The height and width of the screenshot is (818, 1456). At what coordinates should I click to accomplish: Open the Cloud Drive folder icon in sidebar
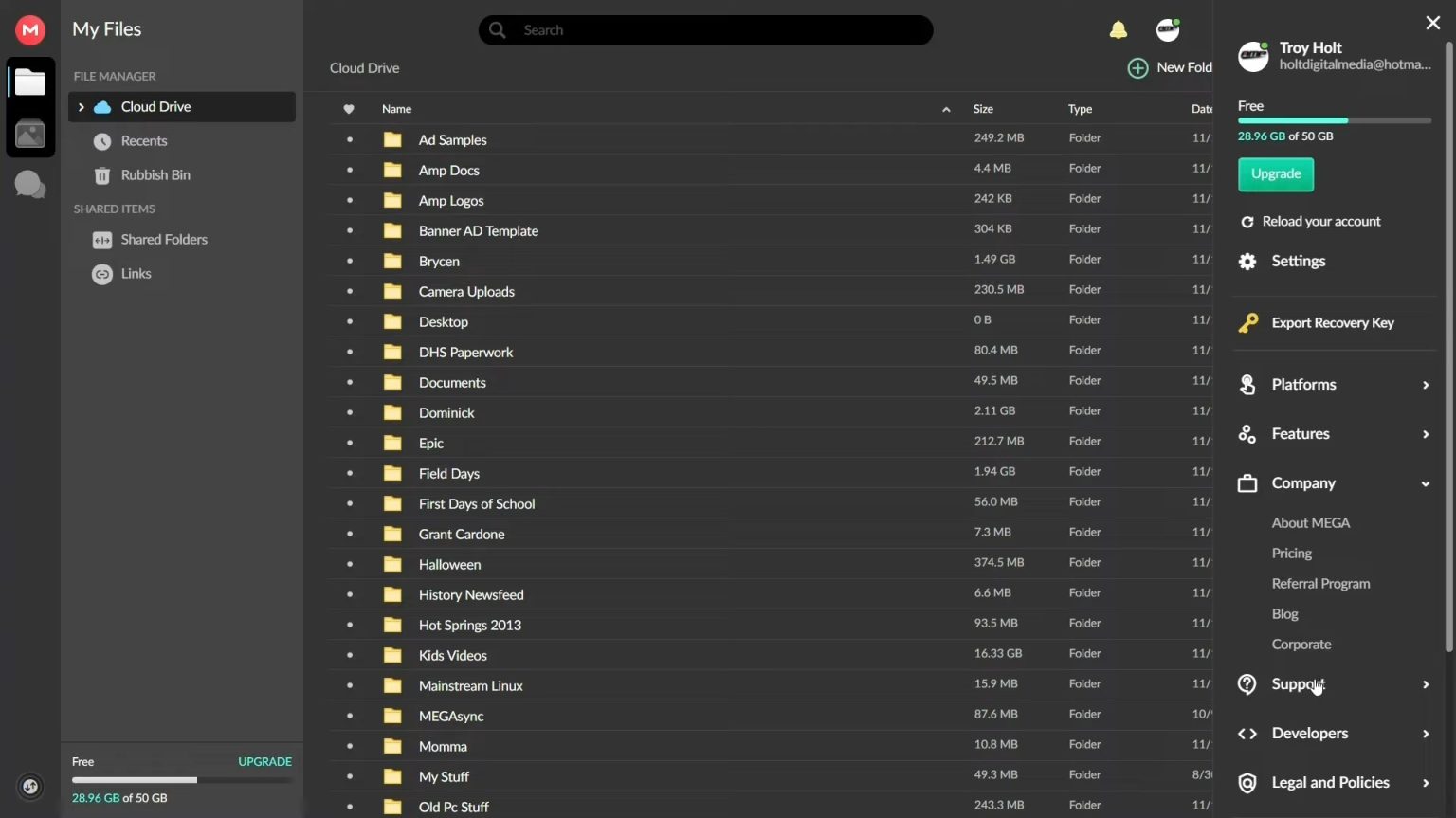coord(30,83)
